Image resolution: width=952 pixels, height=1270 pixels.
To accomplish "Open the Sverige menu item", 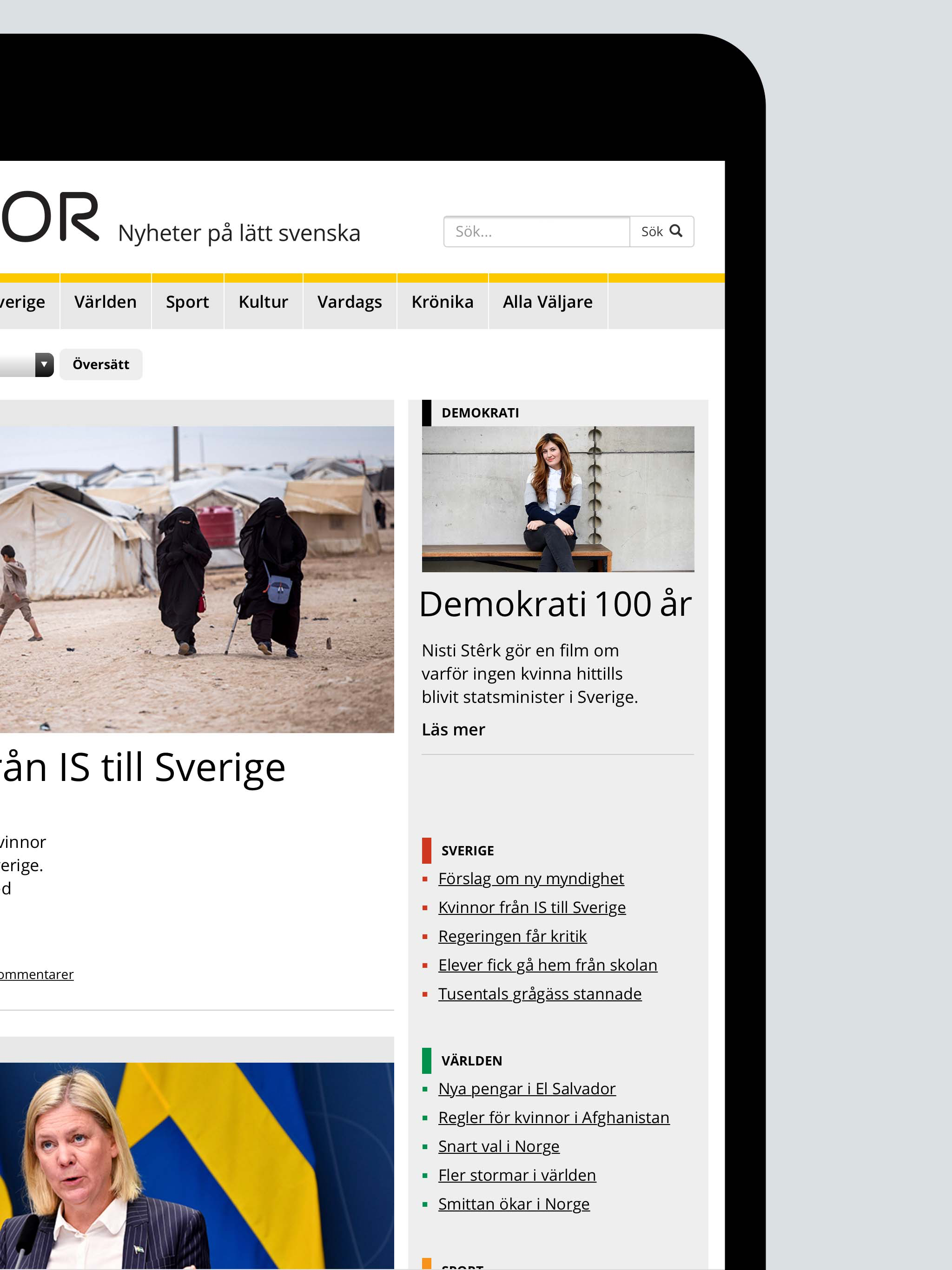I will (23, 301).
